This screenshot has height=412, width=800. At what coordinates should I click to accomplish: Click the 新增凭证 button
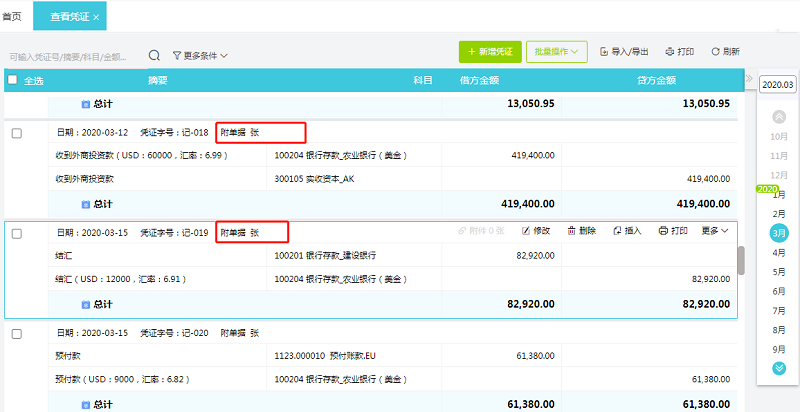click(490, 51)
